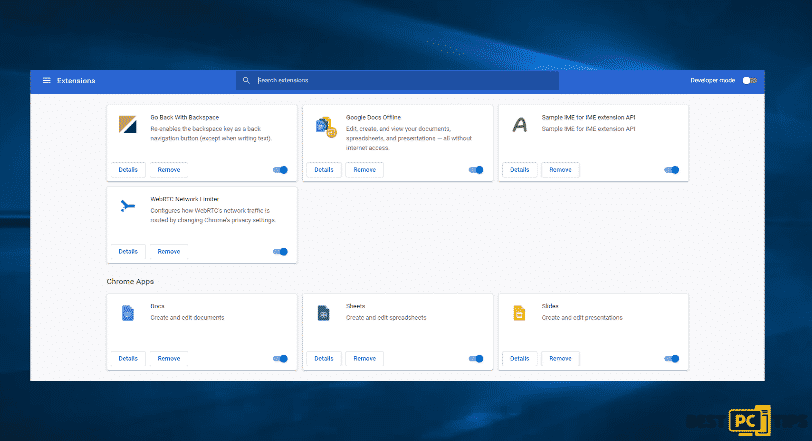Viewport: 812px width, 441px height.
Task: Open Details for Sample IME extension
Action: pyautogui.click(x=519, y=170)
